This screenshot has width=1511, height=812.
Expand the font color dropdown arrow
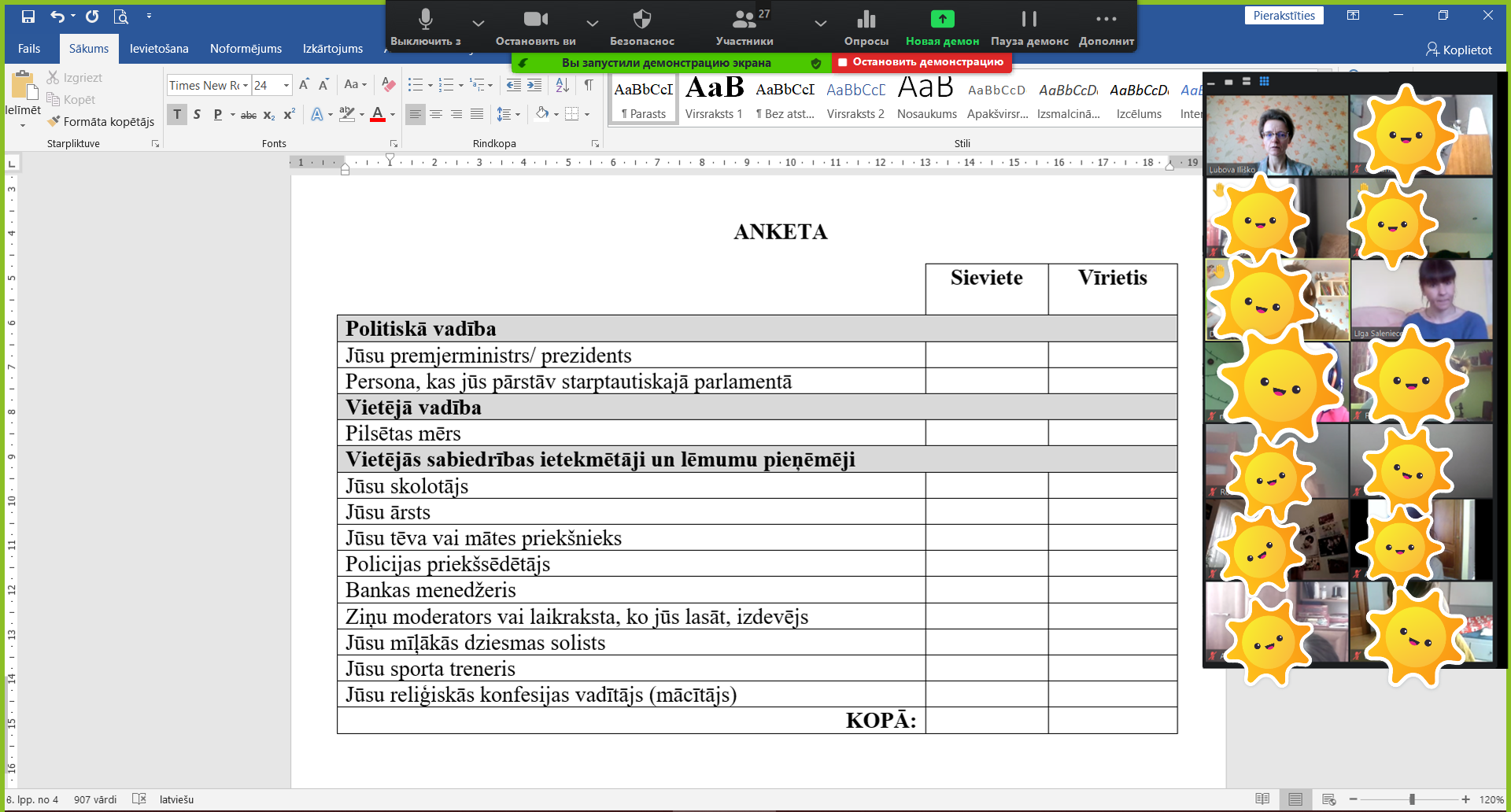pyautogui.click(x=393, y=115)
